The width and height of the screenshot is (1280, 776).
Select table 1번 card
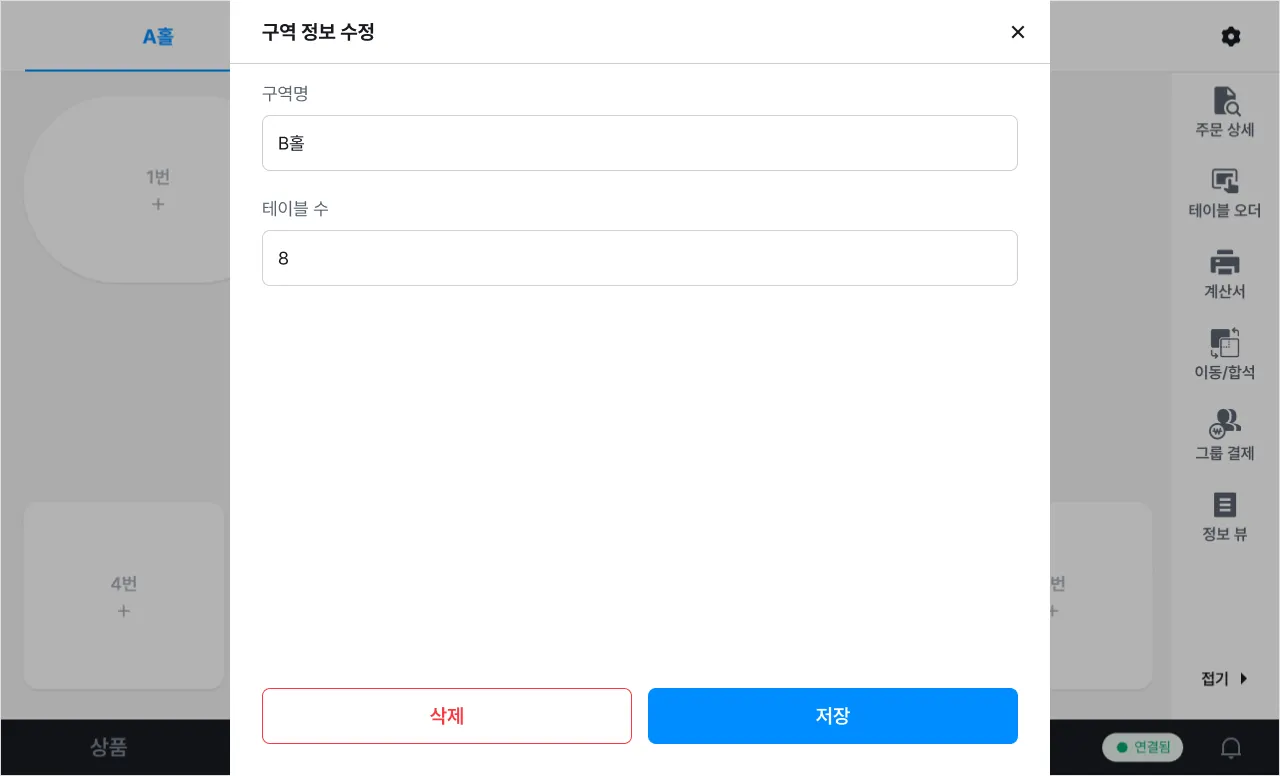coord(128,190)
